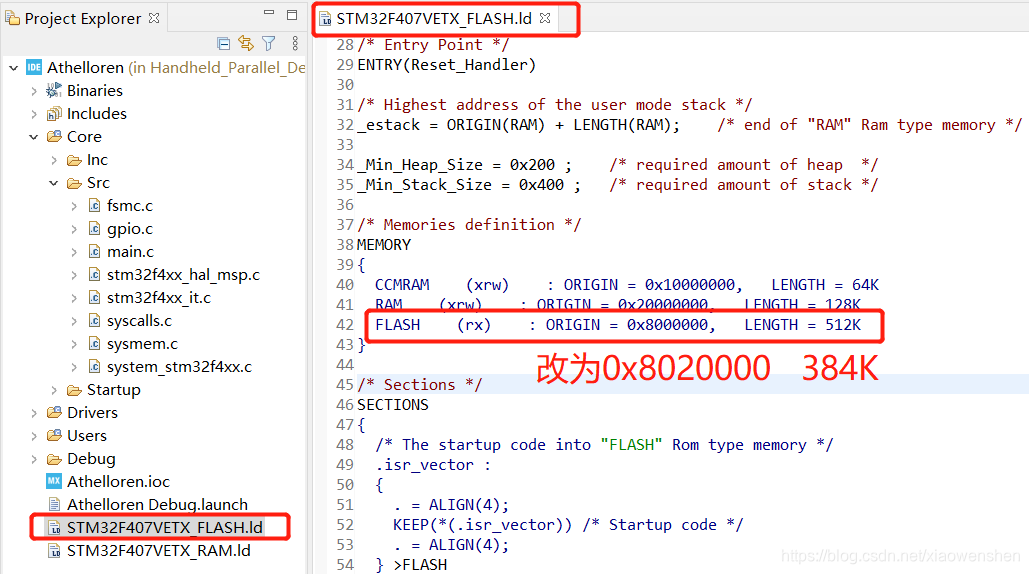Image resolution: width=1029 pixels, height=574 pixels.
Task: Click the ENTRY(Reset_Handler) line
Action: pyautogui.click(x=446, y=65)
